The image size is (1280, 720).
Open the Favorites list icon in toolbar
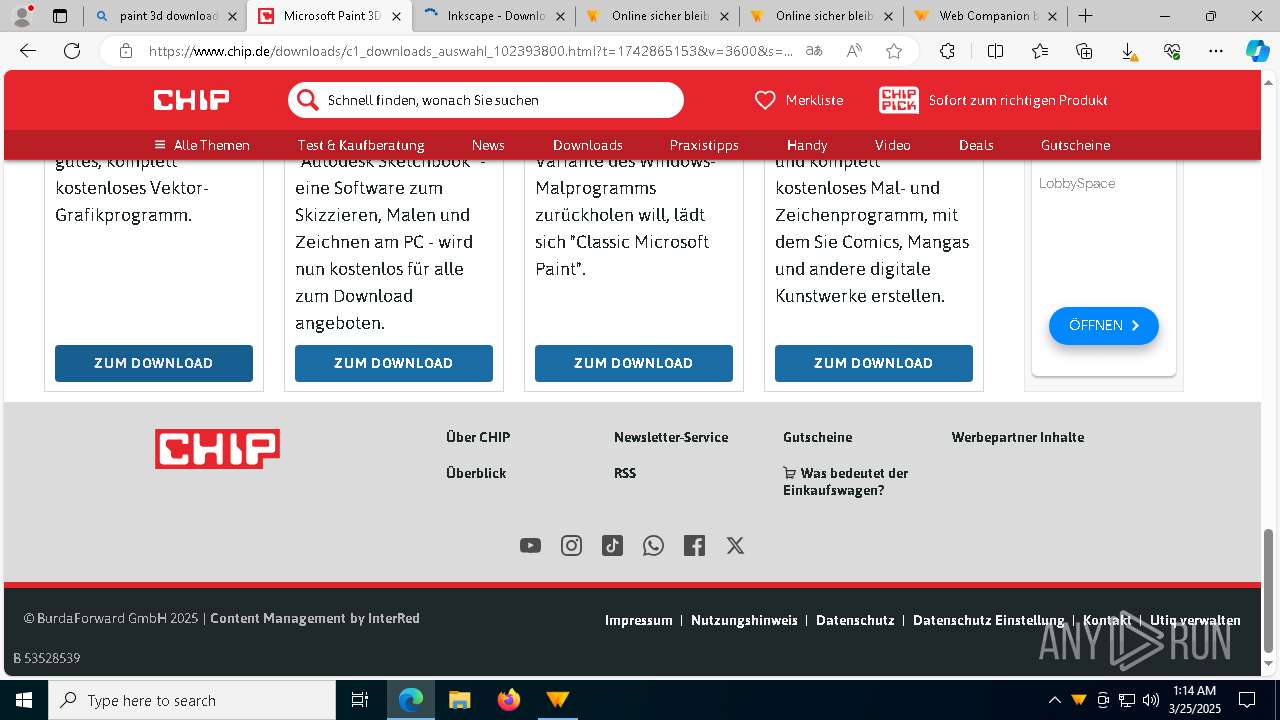coord(1040,51)
